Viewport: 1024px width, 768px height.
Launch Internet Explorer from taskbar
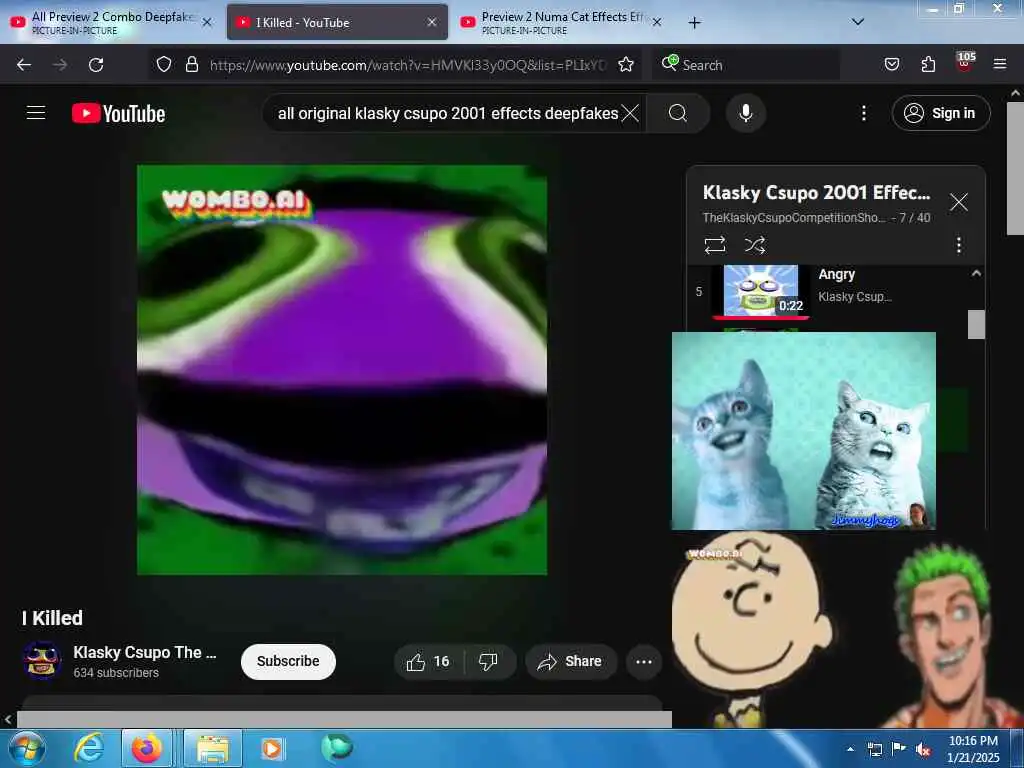[88, 748]
